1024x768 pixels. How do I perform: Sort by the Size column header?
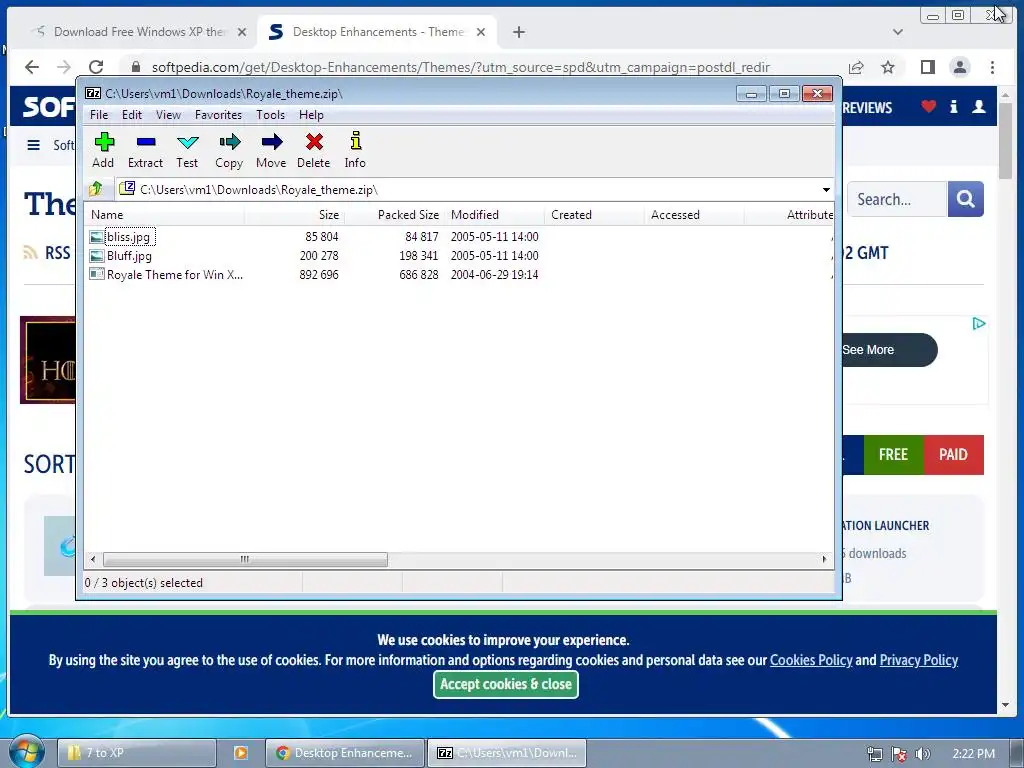294,215
